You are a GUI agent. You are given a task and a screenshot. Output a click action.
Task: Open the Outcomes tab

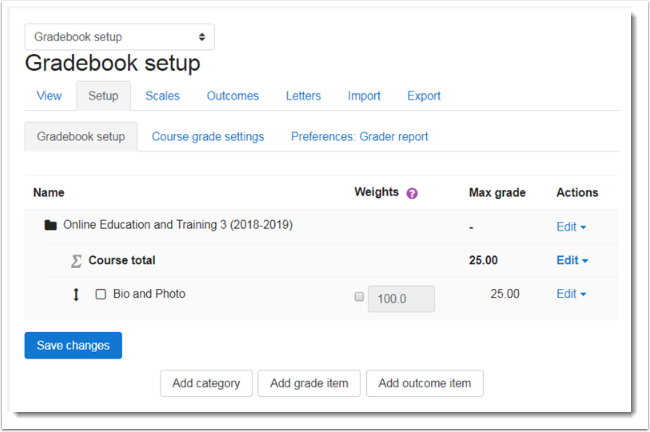pyautogui.click(x=233, y=96)
